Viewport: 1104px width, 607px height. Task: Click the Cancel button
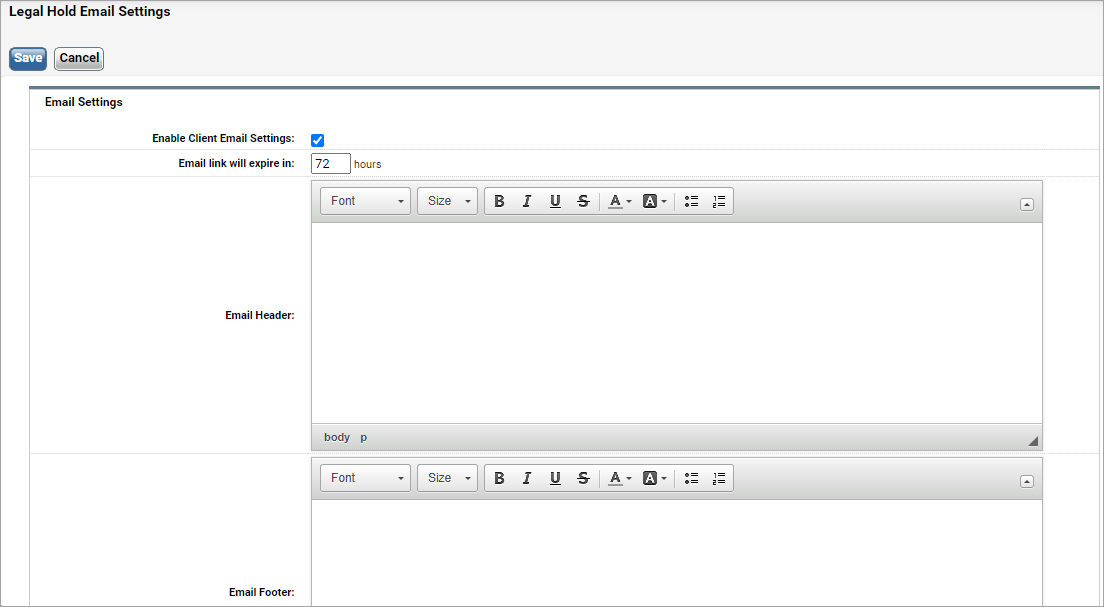tap(79, 58)
